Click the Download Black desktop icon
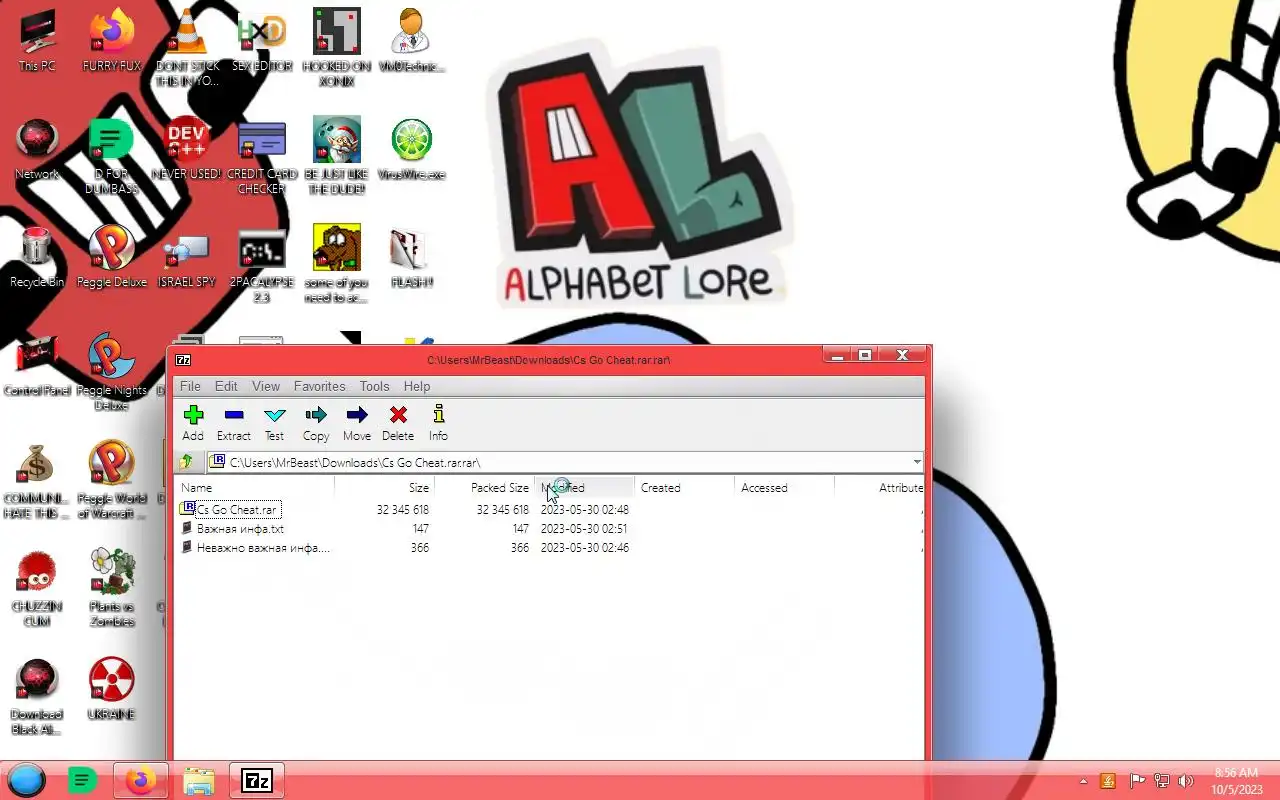The width and height of the screenshot is (1280, 800). (37, 696)
